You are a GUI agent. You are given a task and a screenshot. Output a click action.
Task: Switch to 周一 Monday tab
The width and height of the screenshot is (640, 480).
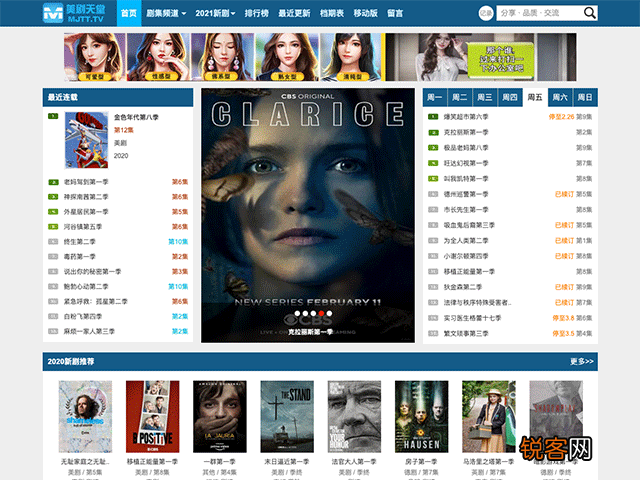point(435,97)
